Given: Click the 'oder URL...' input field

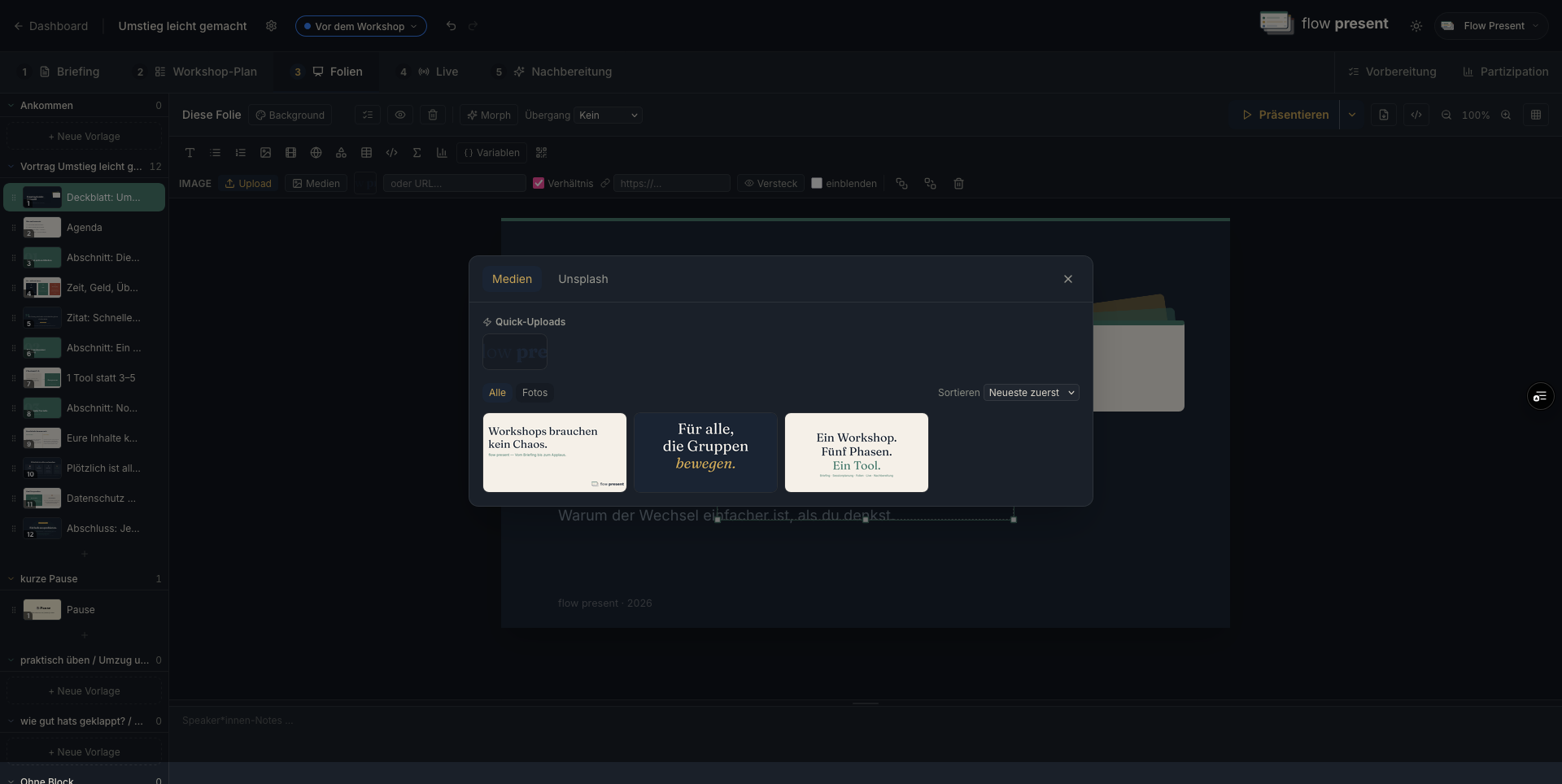Looking at the screenshot, I should click(454, 184).
